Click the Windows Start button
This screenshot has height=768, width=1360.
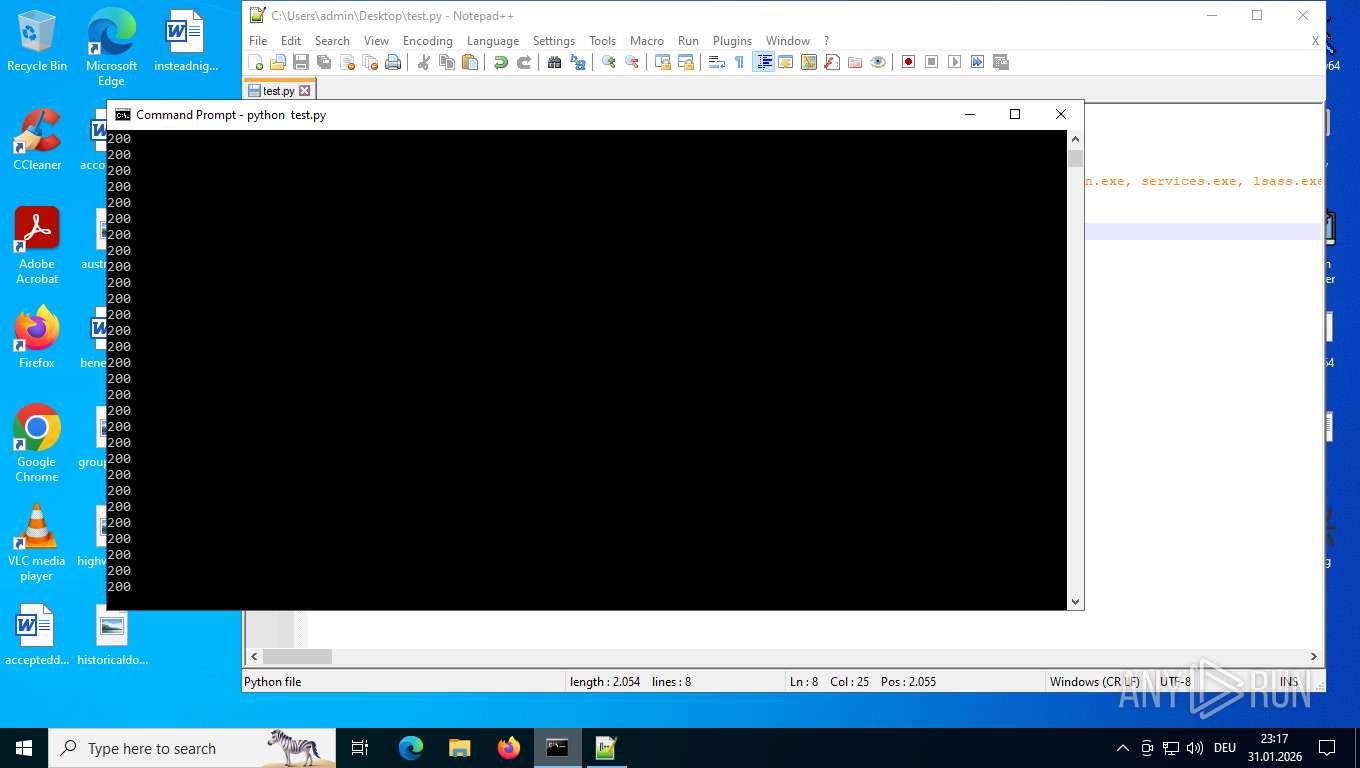(24, 748)
